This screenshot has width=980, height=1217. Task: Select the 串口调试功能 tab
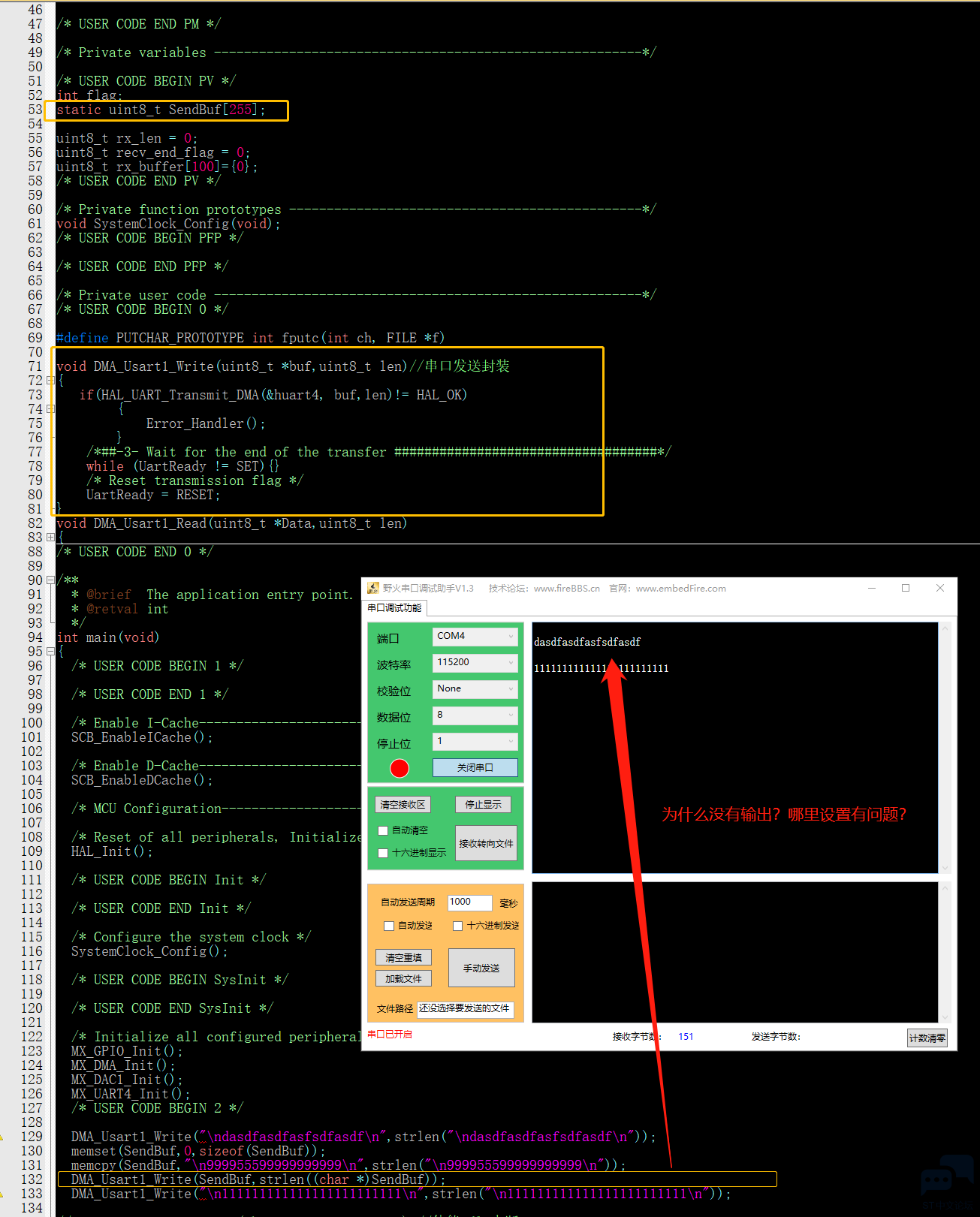click(394, 608)
